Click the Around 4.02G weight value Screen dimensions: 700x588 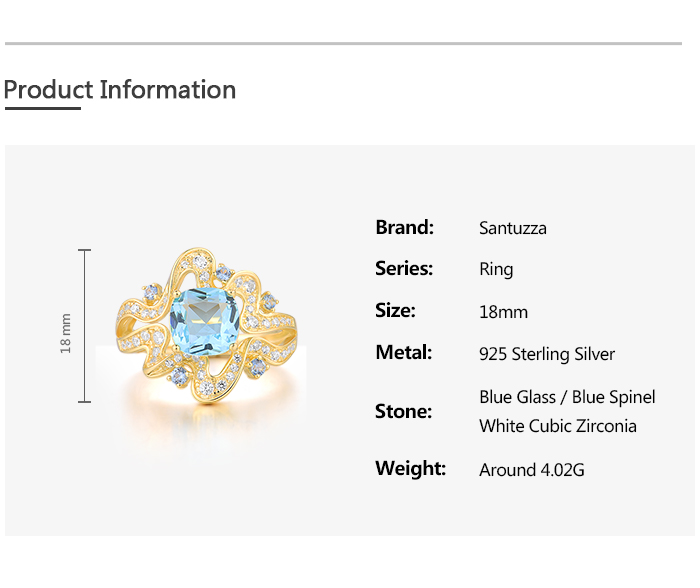pos(532,469)
